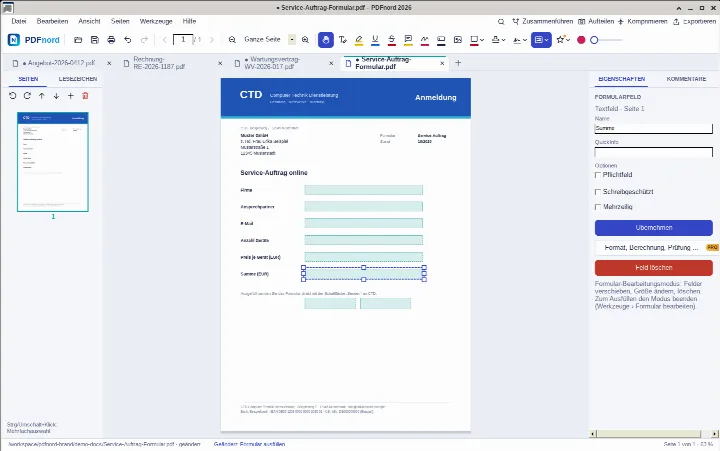Activate the highlight text tool
This screenshot has height=451, width=720.
359,40
